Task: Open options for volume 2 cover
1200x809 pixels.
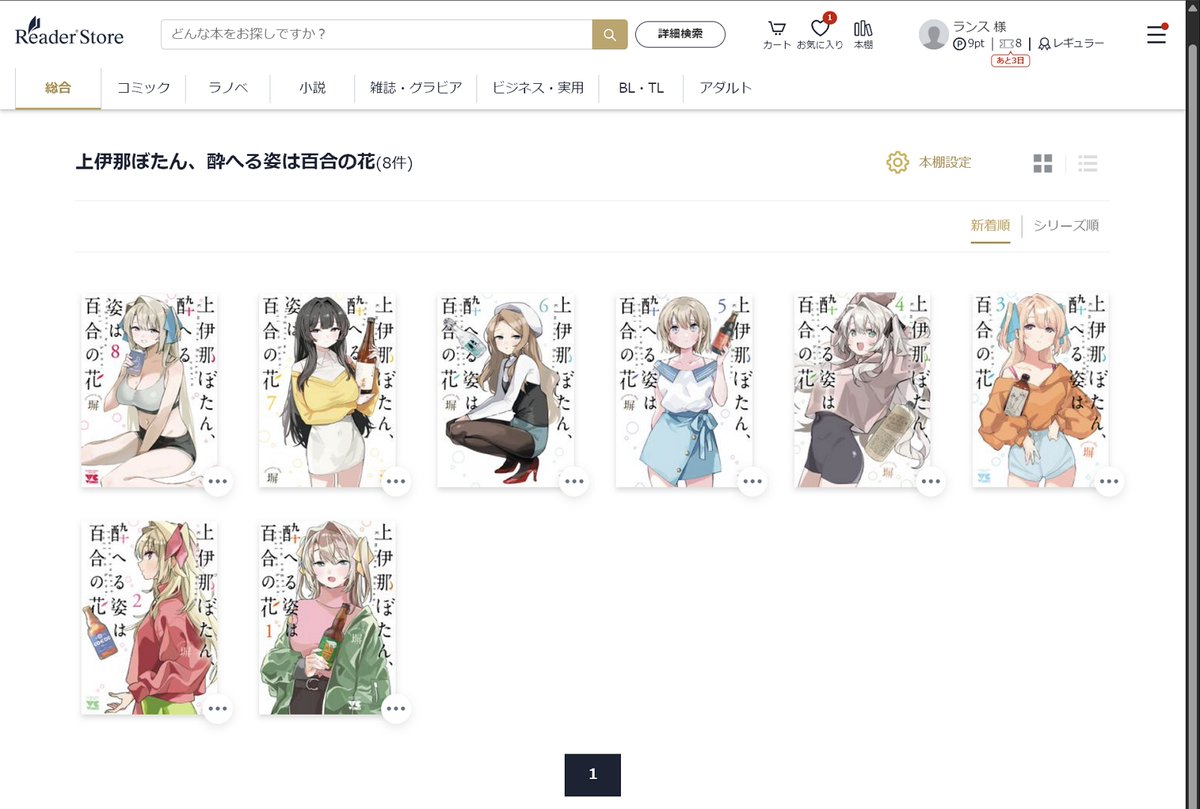Action: click(x=218, y=708)
